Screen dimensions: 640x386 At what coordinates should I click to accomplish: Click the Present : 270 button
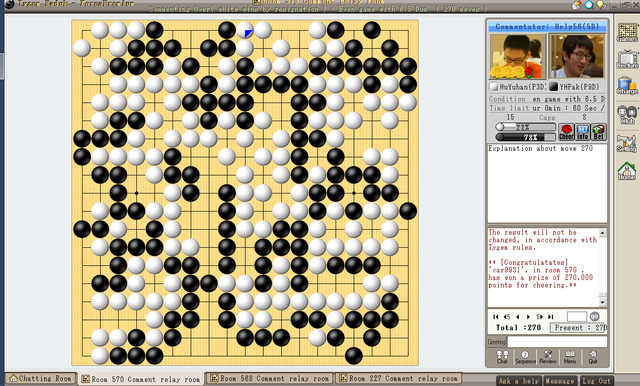point(578,328)
